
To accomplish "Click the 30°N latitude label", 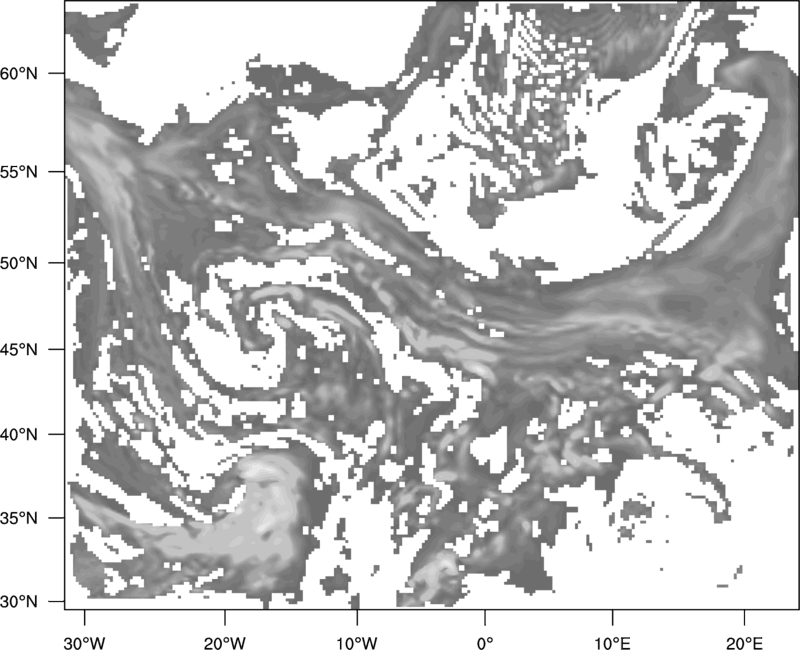I will tap(19, 602).
